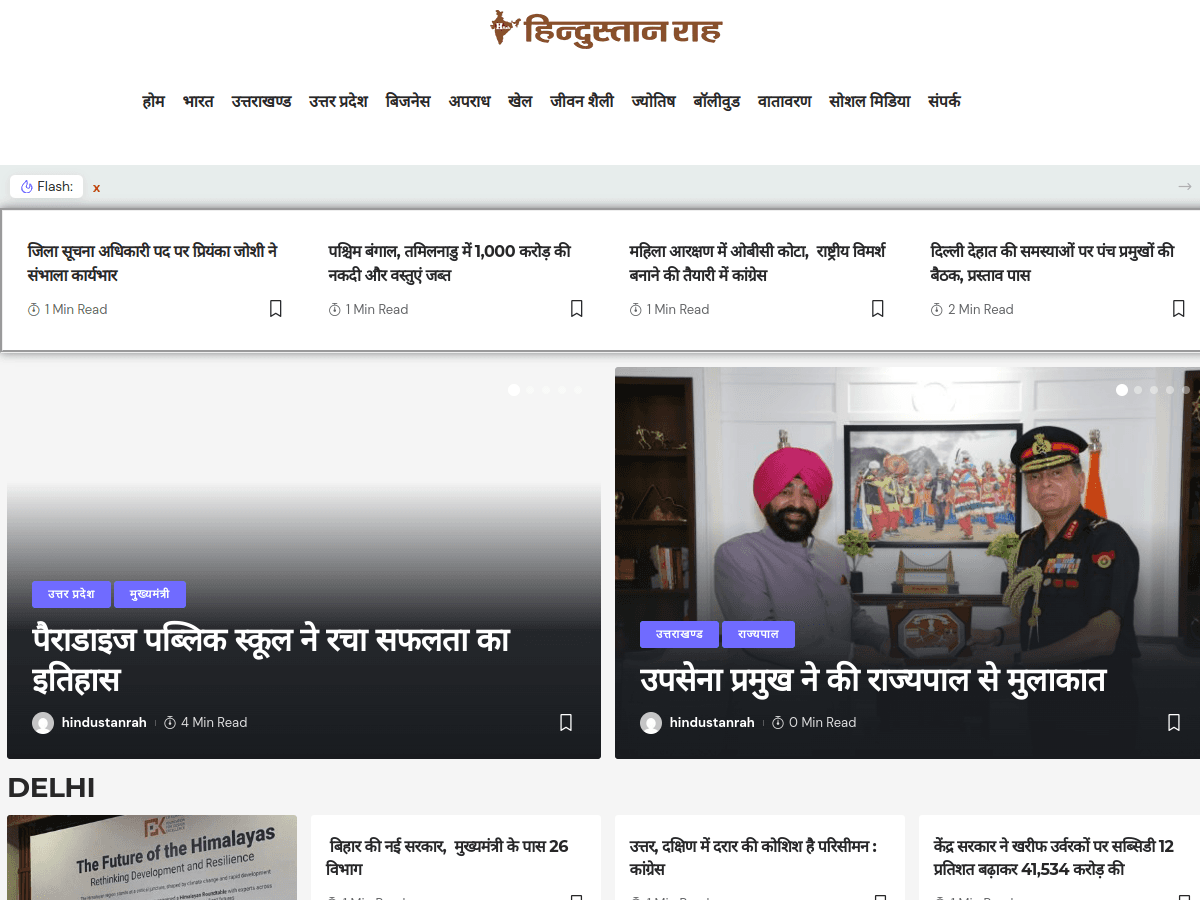The height and width of the screenshot is (900, 1200).
Task: Open the उत्तर प्रदेश menu section
Action: (338, 101)
